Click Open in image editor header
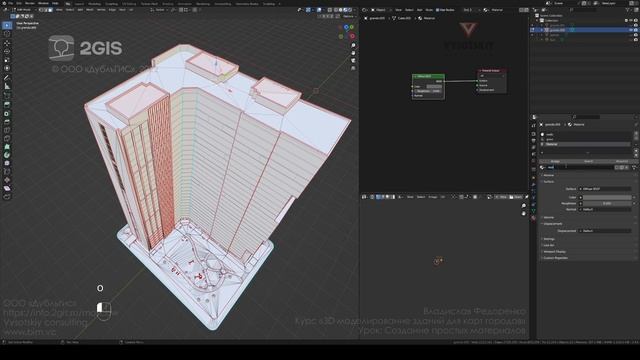 [517, 197]
